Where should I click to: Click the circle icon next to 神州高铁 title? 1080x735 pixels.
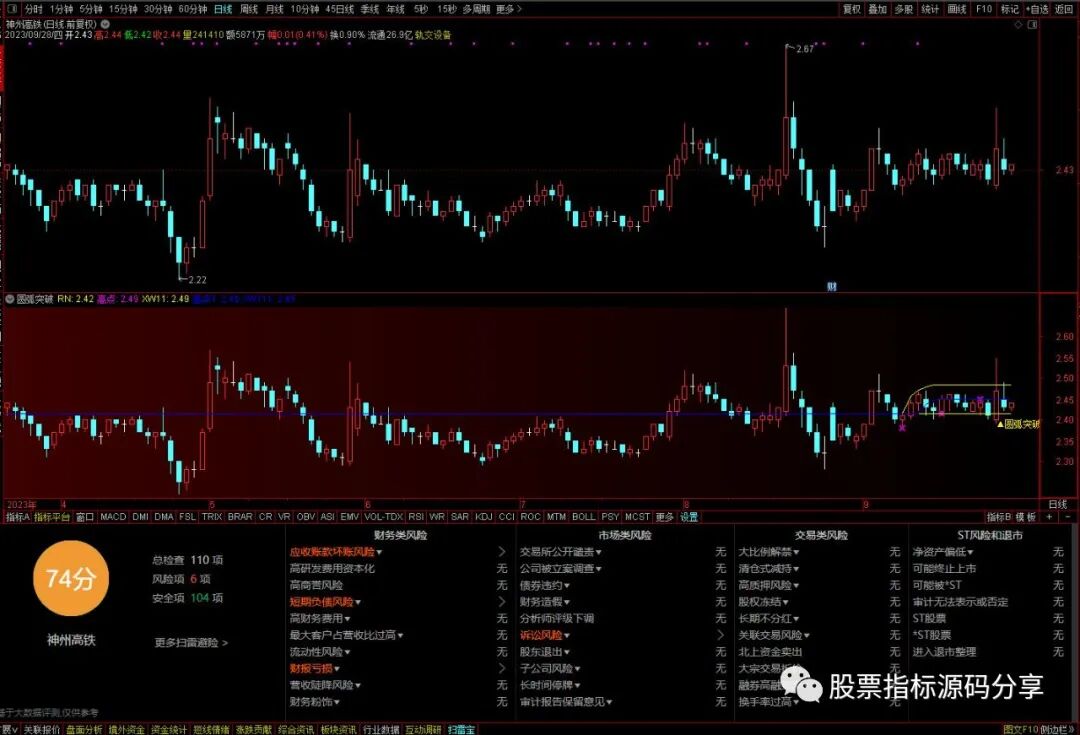(x=105, y=24)
